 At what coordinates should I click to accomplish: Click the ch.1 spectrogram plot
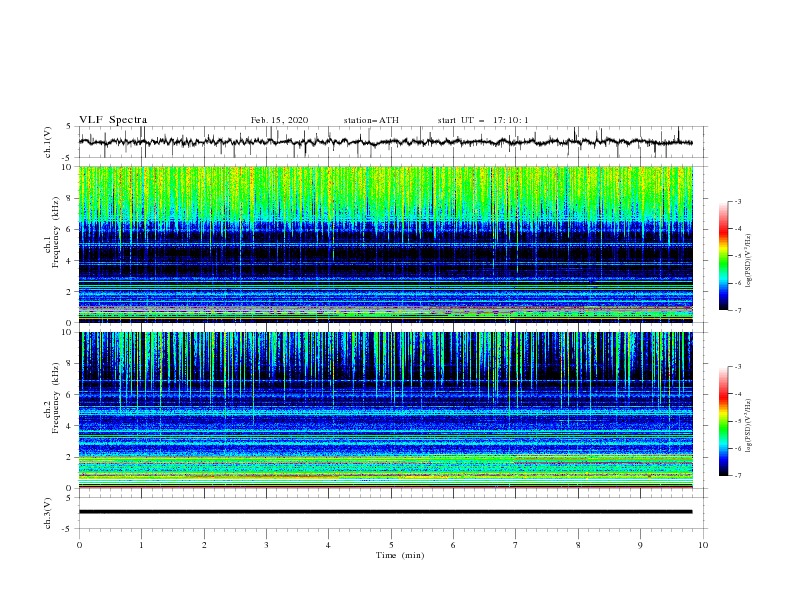tap(385, 244)
